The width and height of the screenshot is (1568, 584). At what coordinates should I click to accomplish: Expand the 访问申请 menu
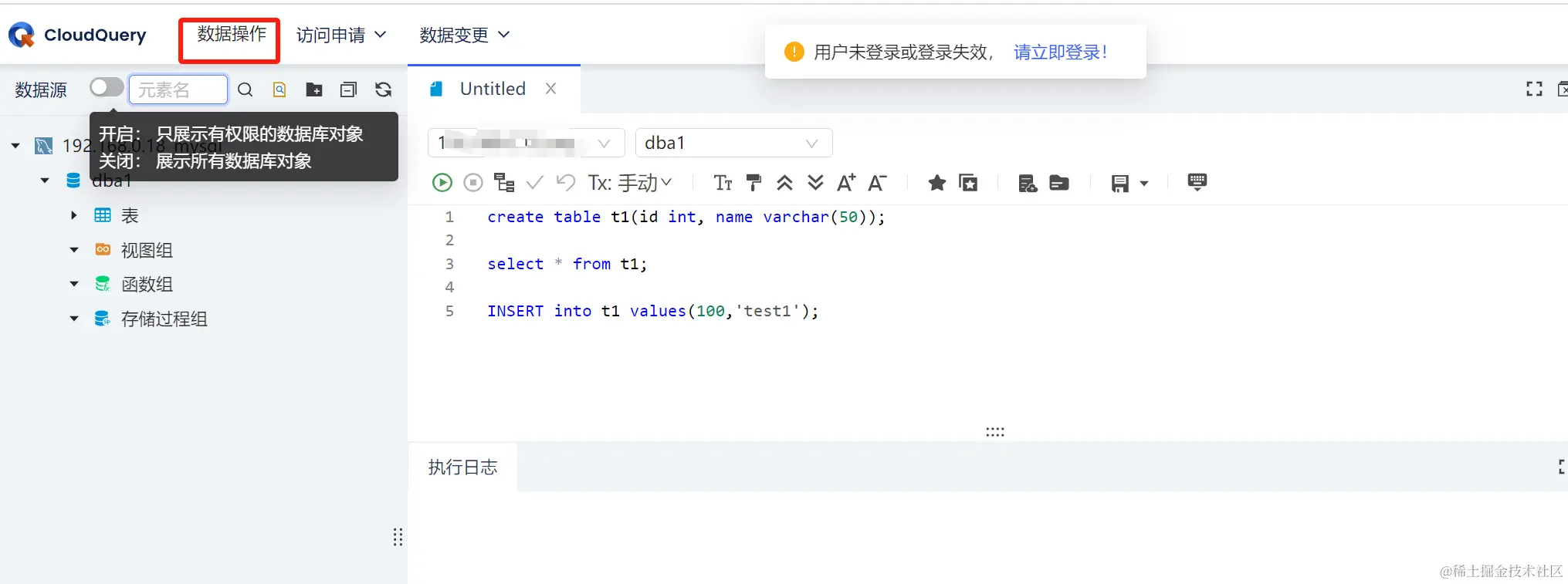click(x=341, y=35)
